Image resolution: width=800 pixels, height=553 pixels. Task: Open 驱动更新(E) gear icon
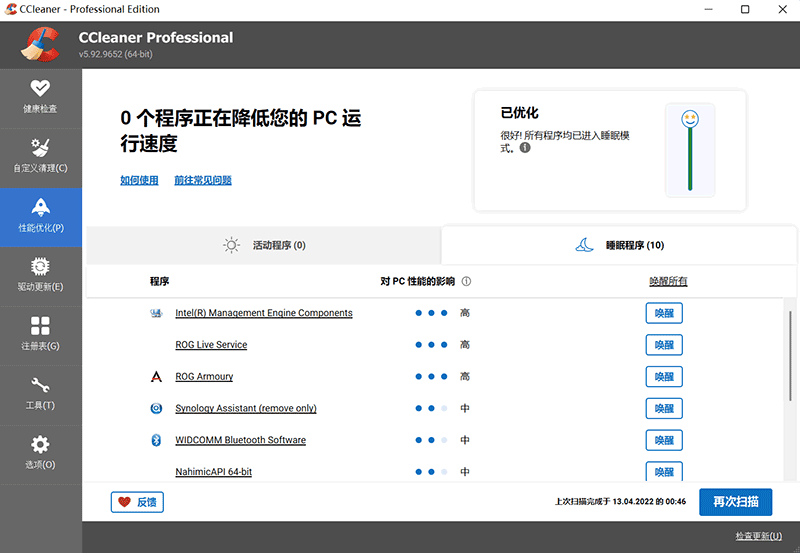[40, 267]
